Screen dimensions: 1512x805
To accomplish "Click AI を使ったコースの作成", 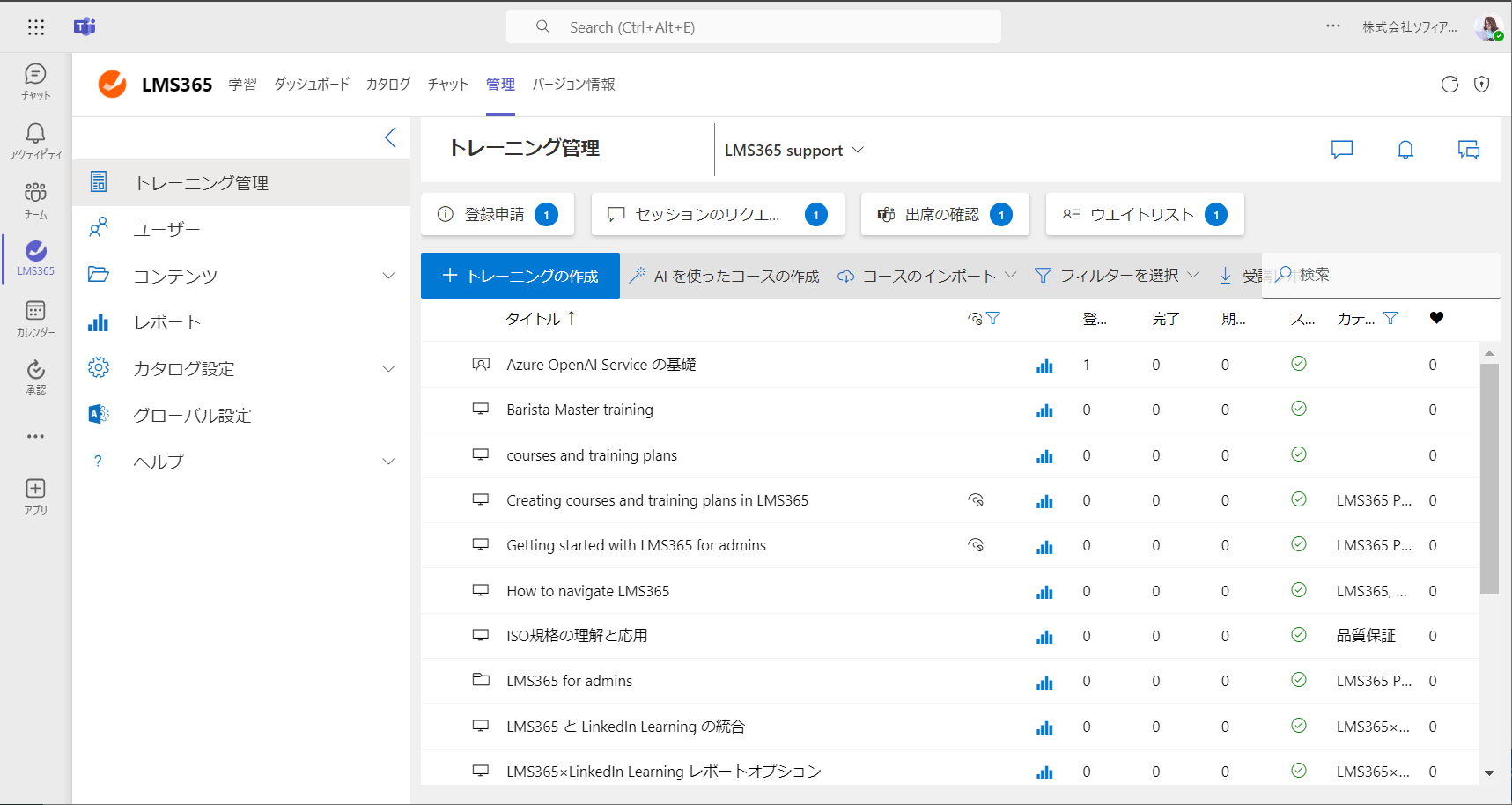I will click(x=724, y=276).
